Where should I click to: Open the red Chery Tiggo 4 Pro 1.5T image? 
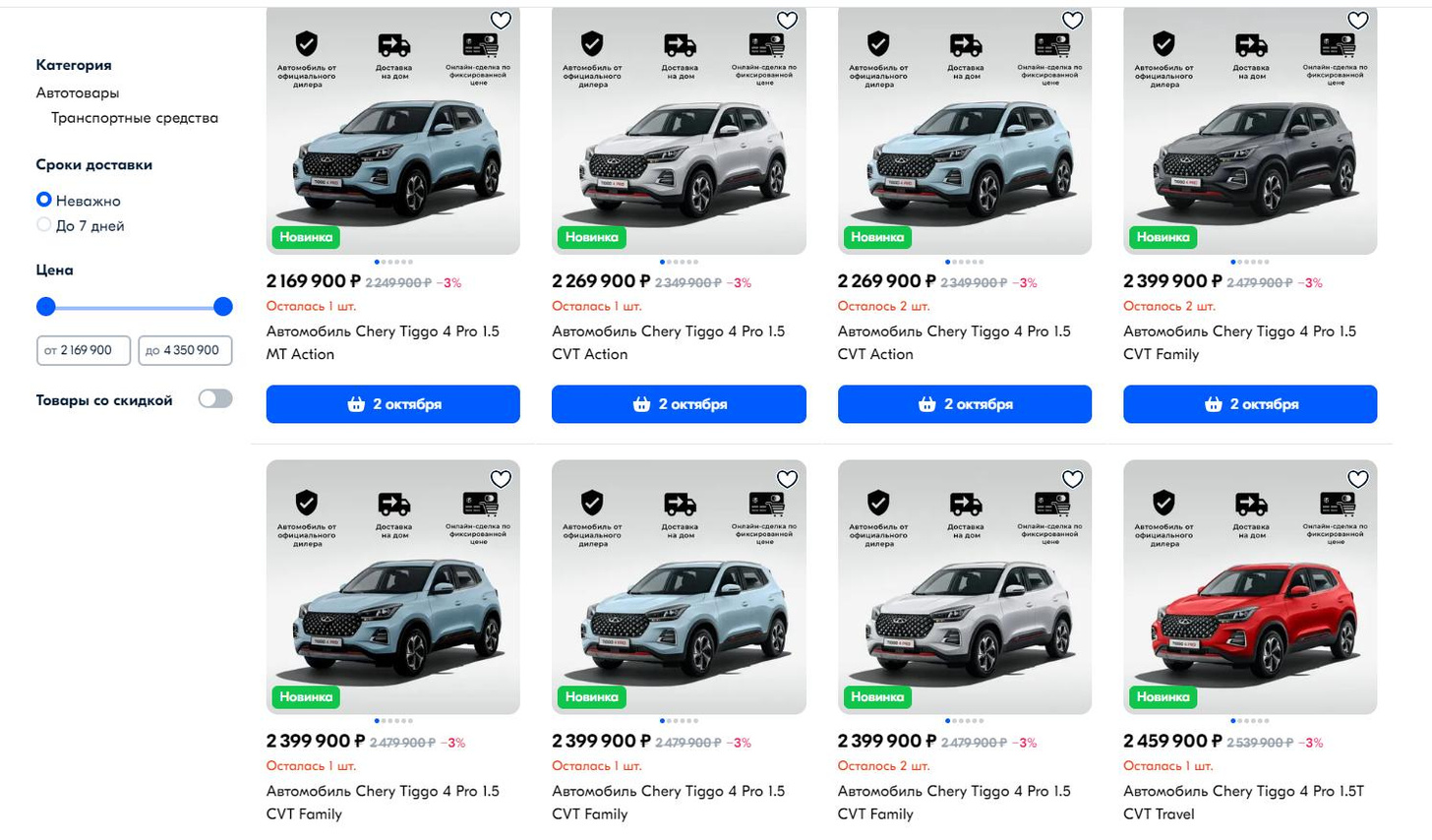click(x=1250, y=610)
